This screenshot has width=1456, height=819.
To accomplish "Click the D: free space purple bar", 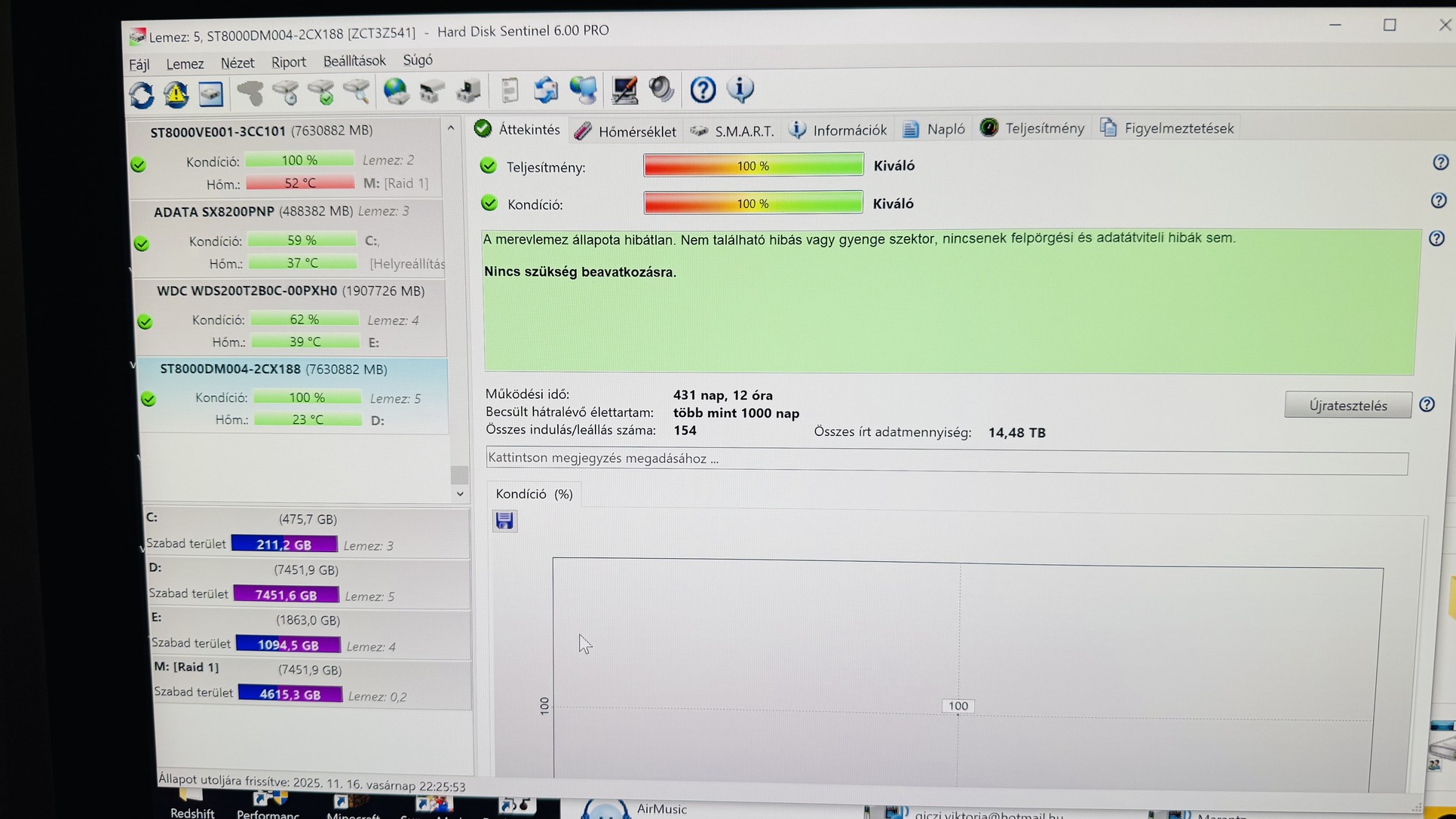I will (x=286, y=594).
